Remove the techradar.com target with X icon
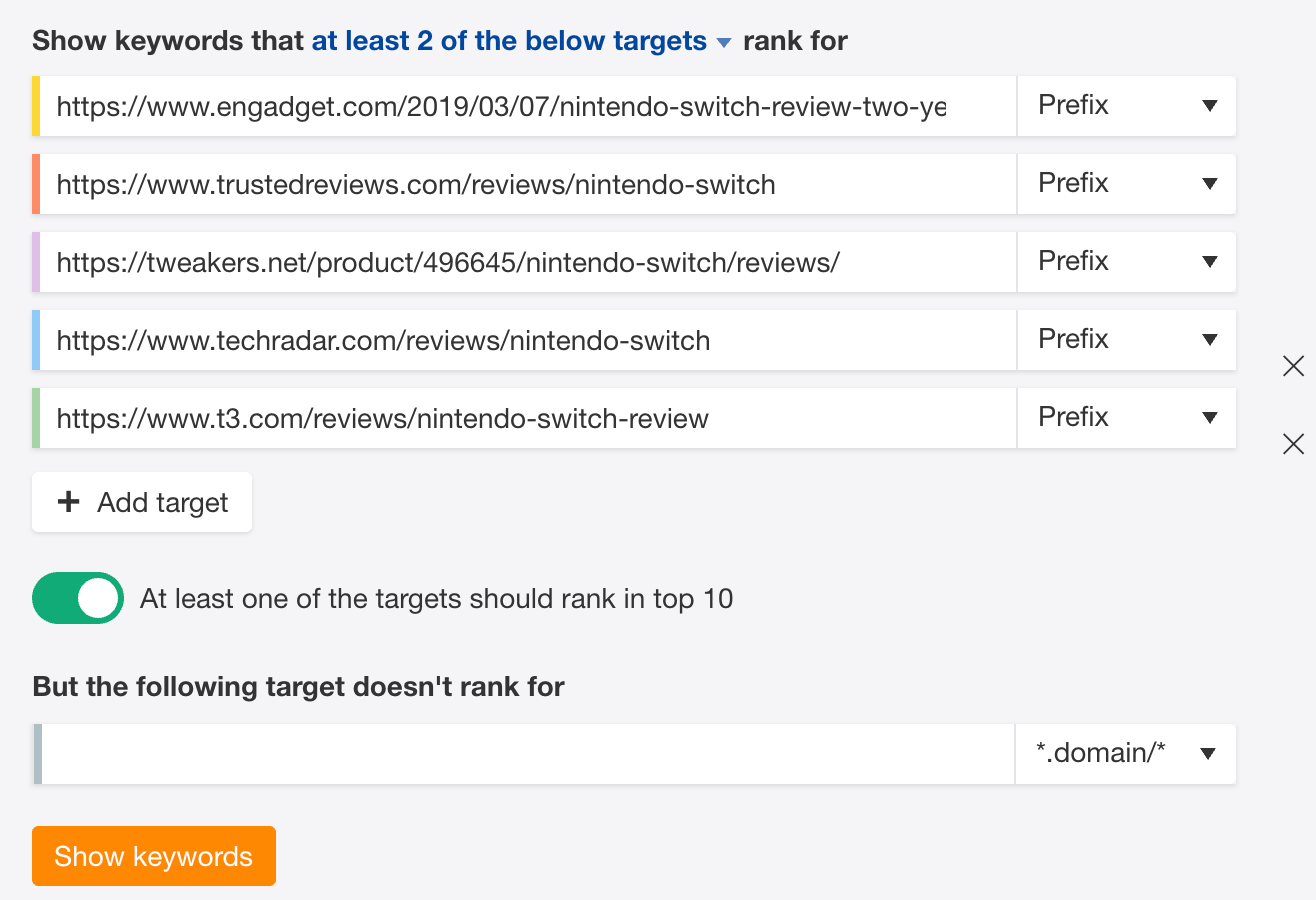 click(x=1293, y=366)
